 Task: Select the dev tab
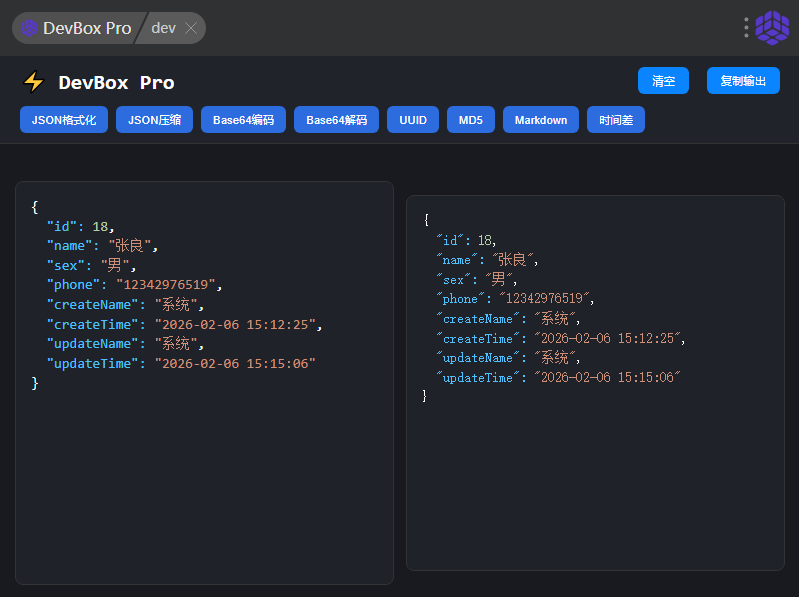pos(163,28)
